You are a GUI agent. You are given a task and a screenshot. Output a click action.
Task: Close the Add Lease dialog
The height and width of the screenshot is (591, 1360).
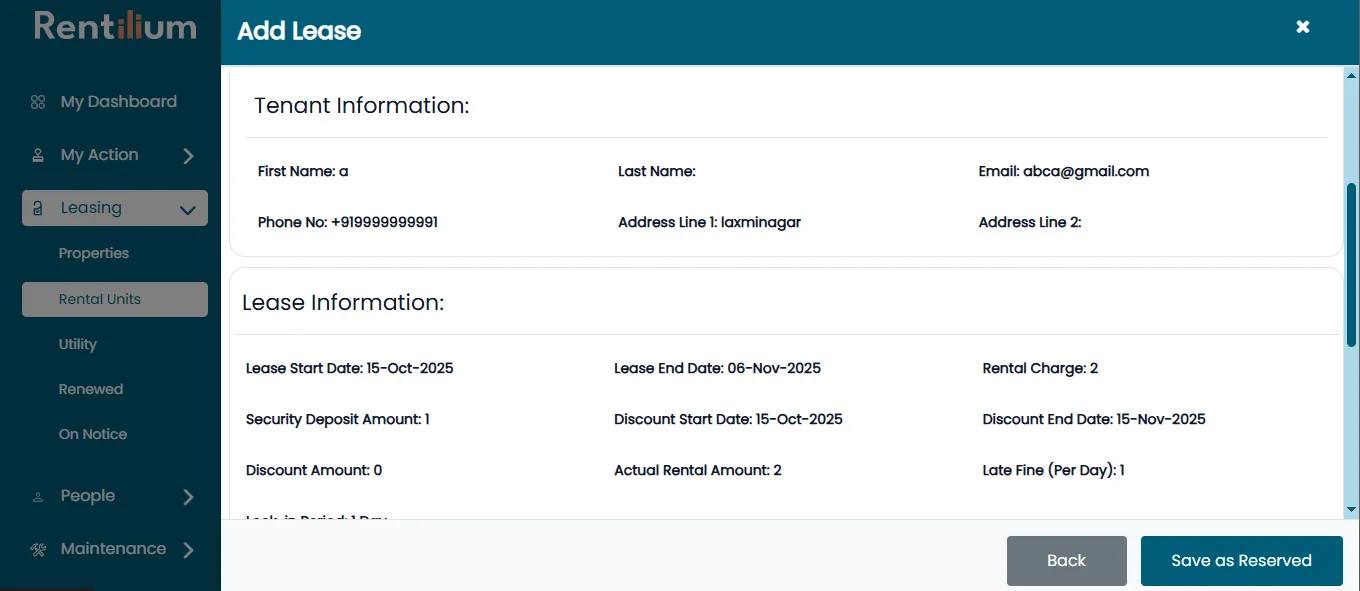coord(1303,27)
